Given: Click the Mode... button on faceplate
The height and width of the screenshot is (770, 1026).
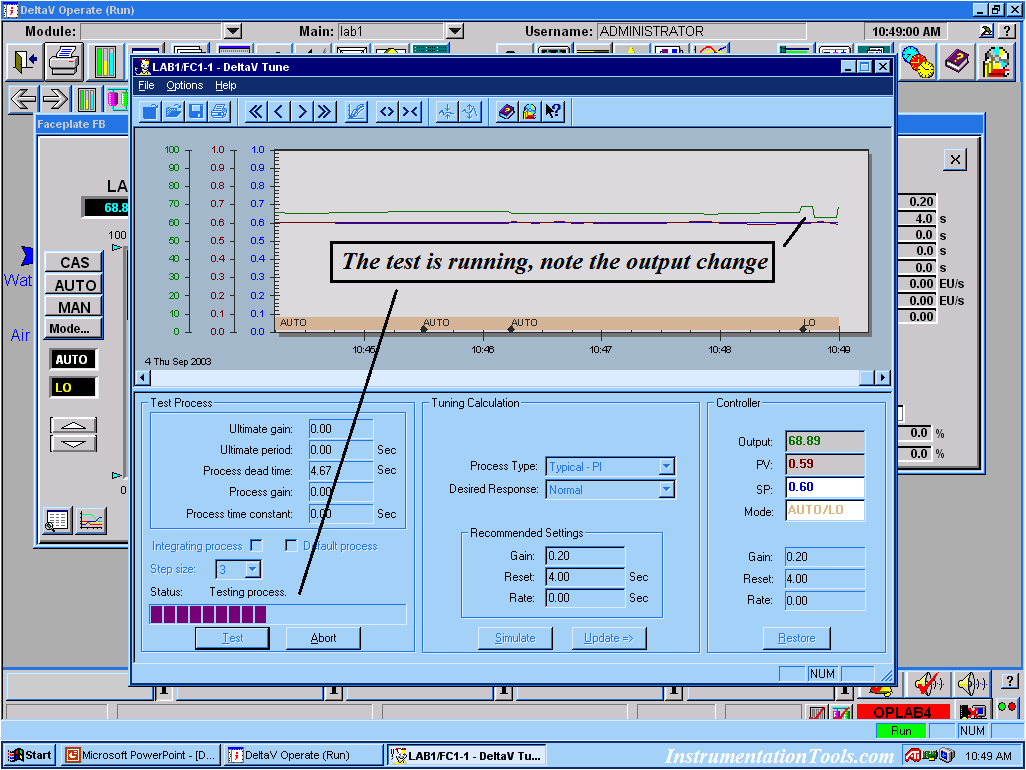Looking at the screenshot, I should [74, 328].
